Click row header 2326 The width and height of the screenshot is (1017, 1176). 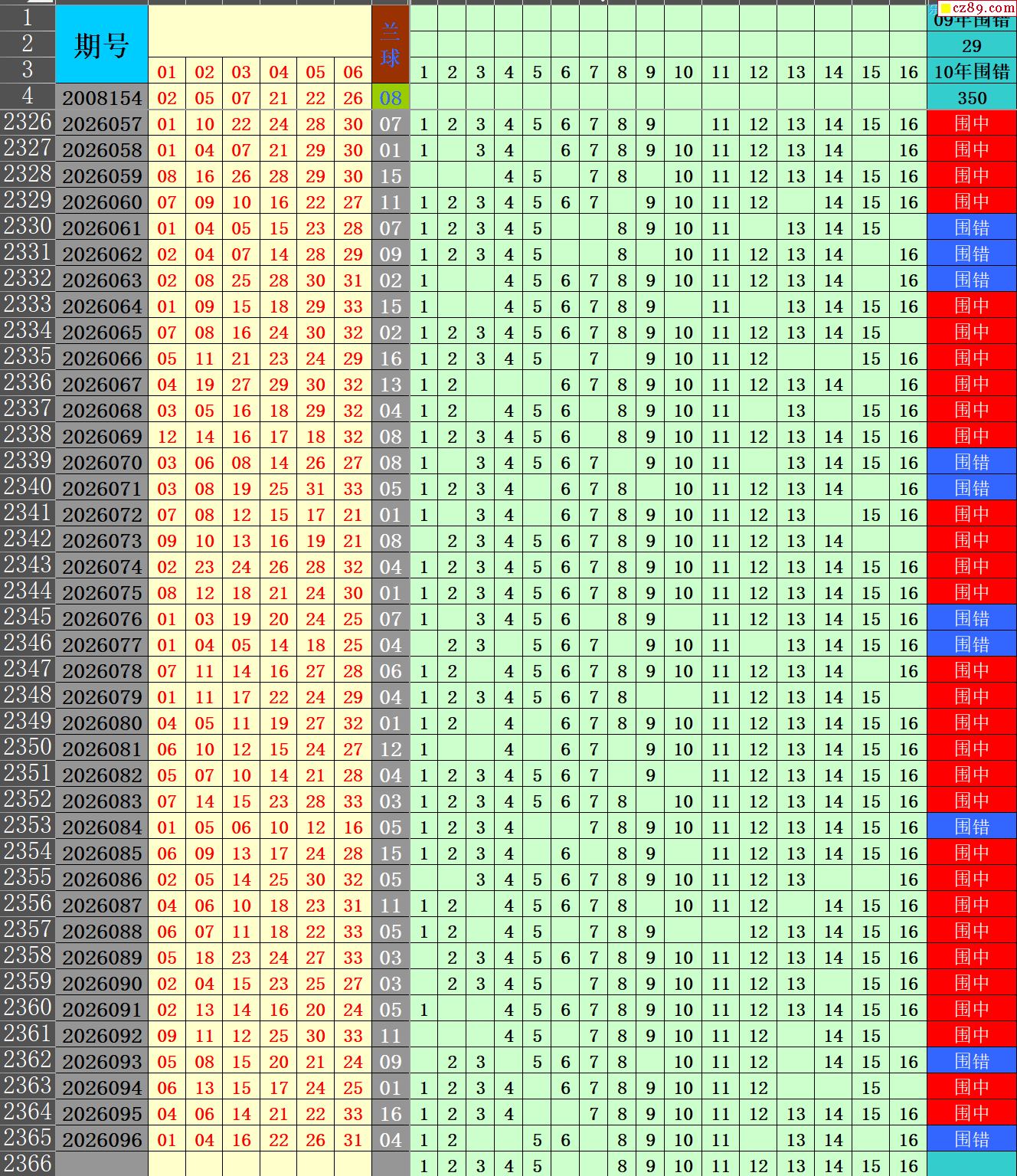click(x=28, y=123)
